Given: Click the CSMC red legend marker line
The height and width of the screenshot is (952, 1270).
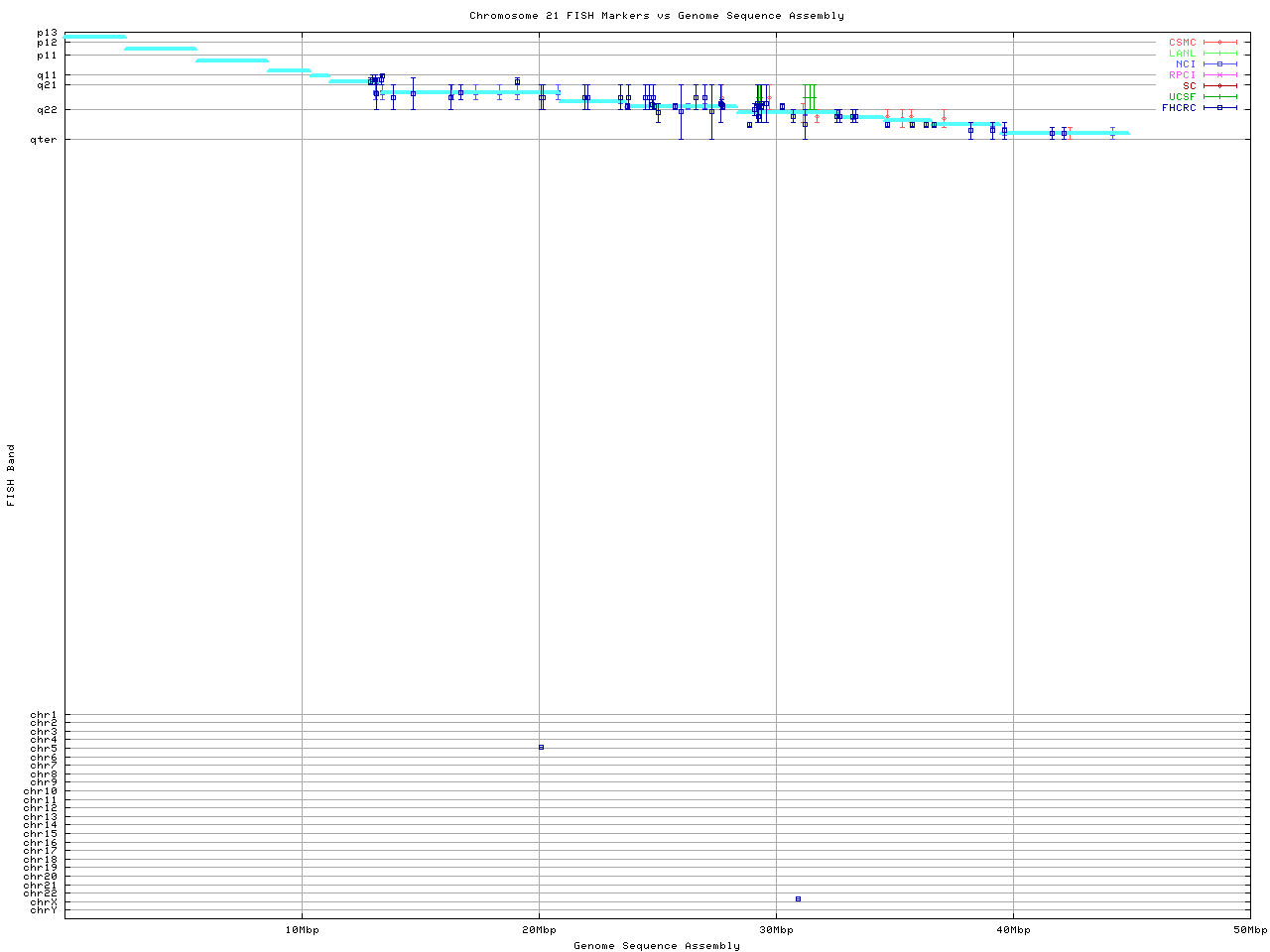Looking at the screenshot, I should pyautogui.click(x=1219, y=43).
